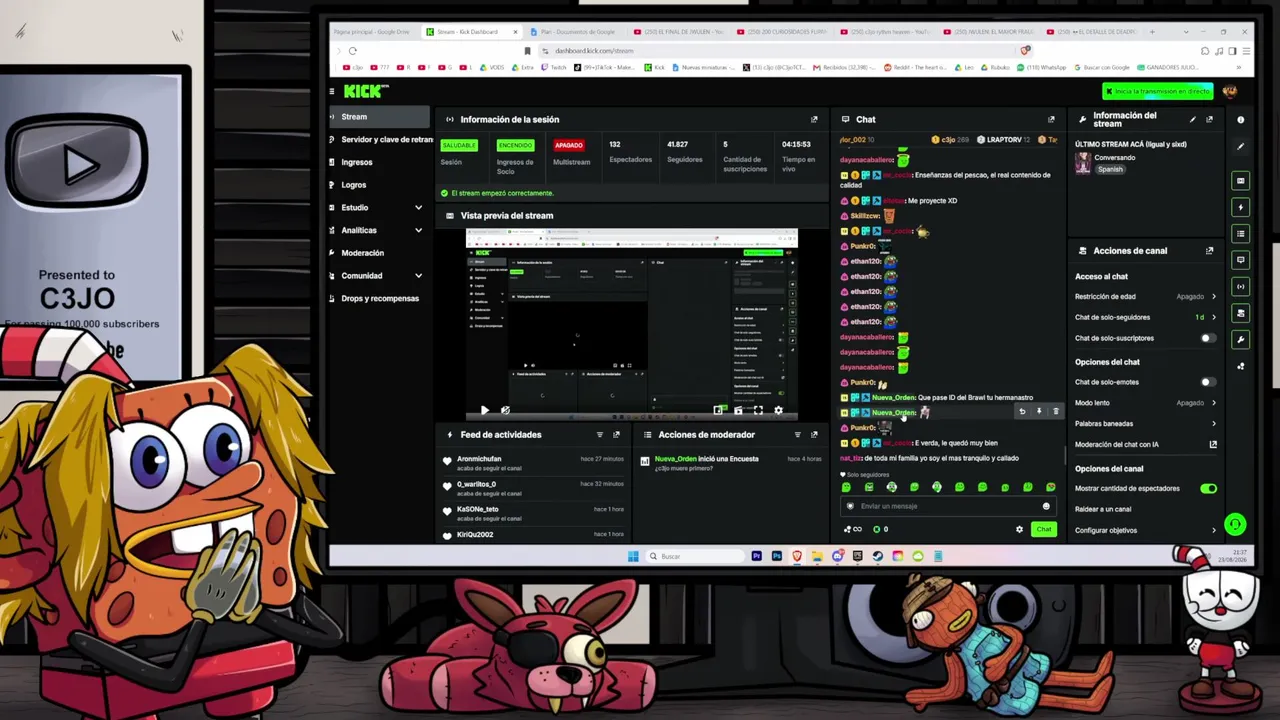
Task: Open Logros in the sidebar
Action: click(x=354, y=185)
